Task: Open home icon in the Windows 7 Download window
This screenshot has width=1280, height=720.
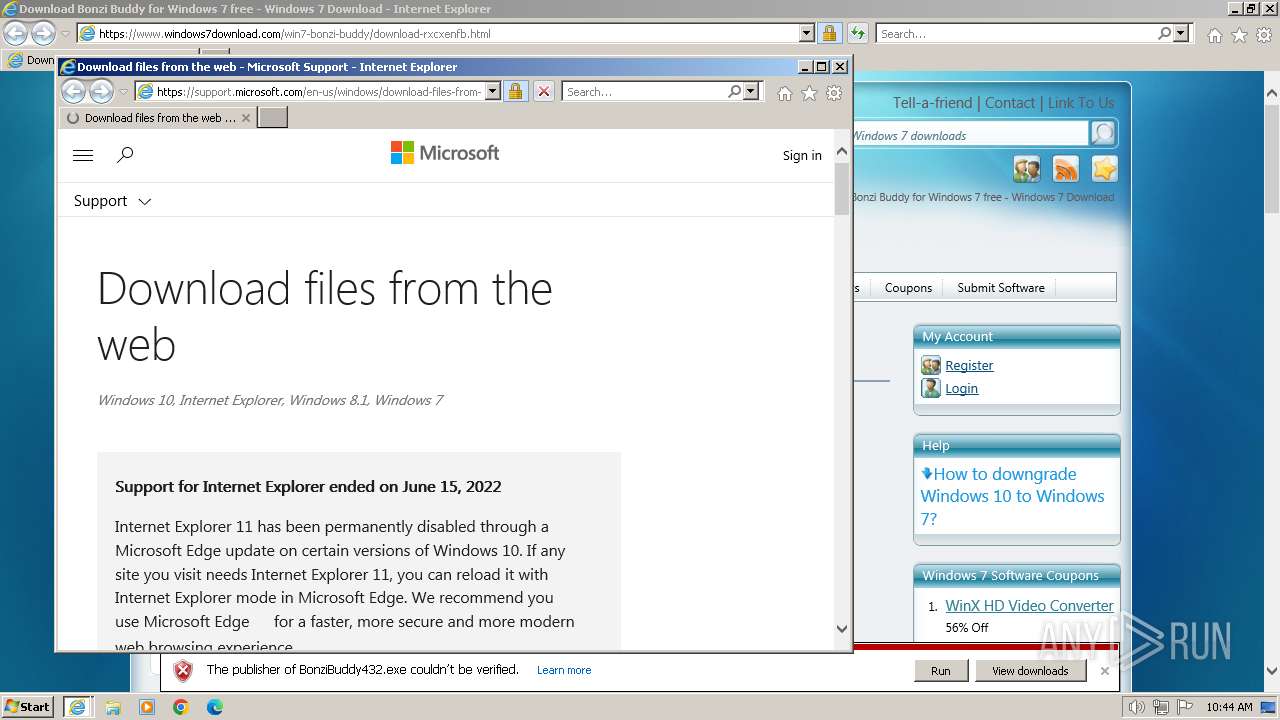Action: point(1214,35)
